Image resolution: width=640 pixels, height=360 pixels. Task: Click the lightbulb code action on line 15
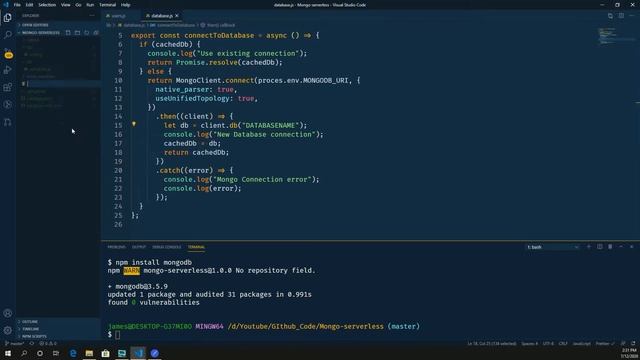(133, 124)
